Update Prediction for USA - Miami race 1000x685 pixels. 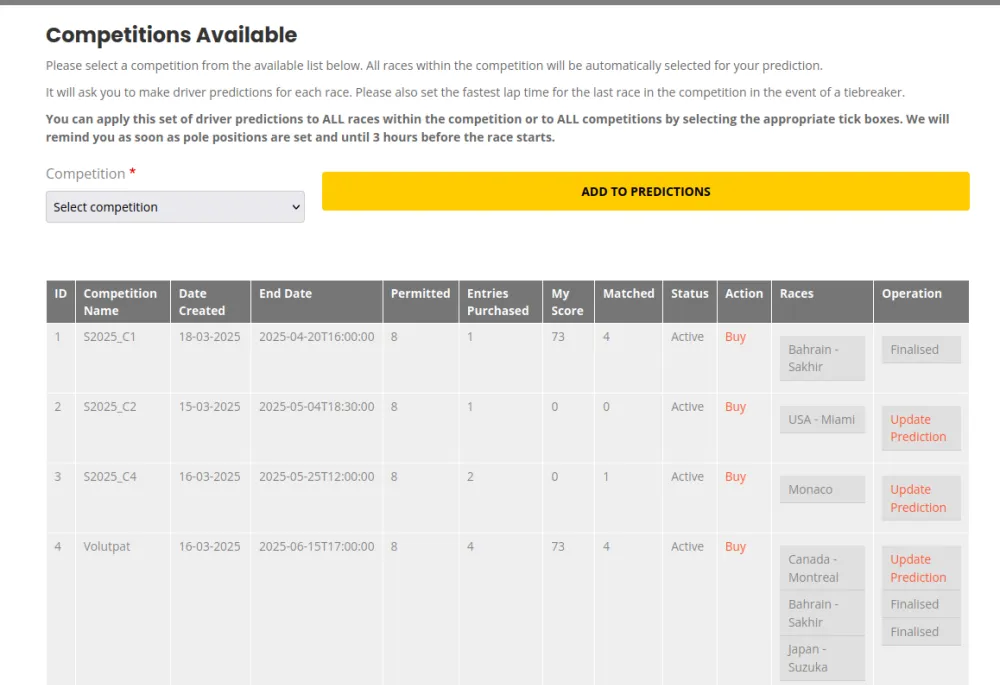tap(918, 428)
